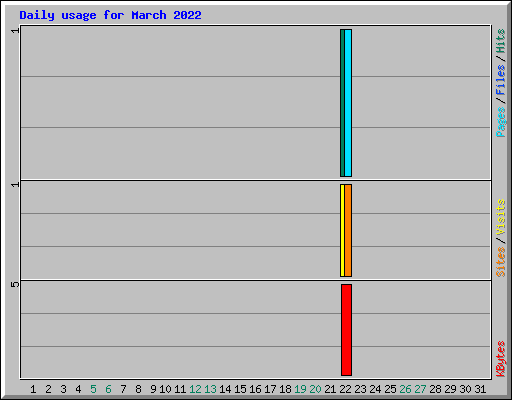Click the vertical 'Hits' legend label
The height and width of the screenshot is (400, 512).
coord(500,41)
